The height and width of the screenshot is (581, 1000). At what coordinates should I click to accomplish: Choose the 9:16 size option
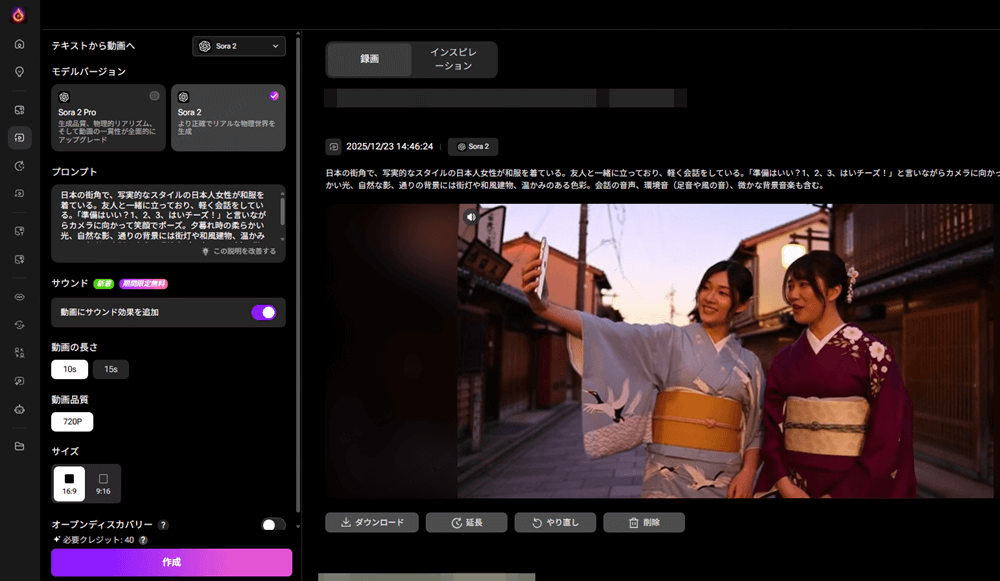click(103, 484)
